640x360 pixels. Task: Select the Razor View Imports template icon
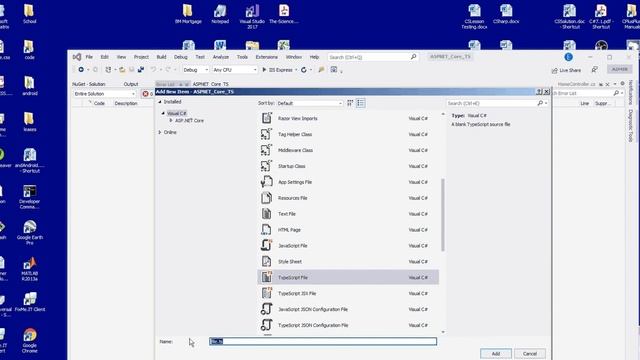[x=267, y=118]
